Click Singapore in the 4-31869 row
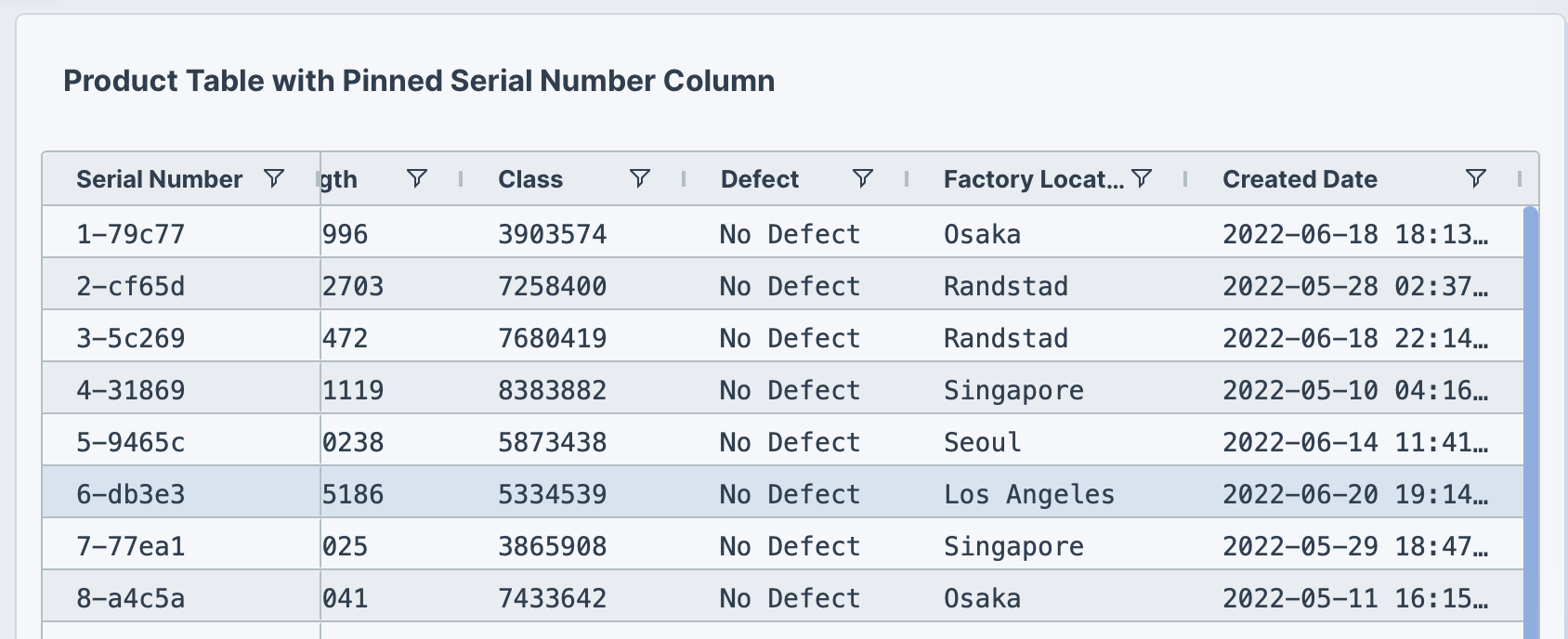 (1013, 390)
